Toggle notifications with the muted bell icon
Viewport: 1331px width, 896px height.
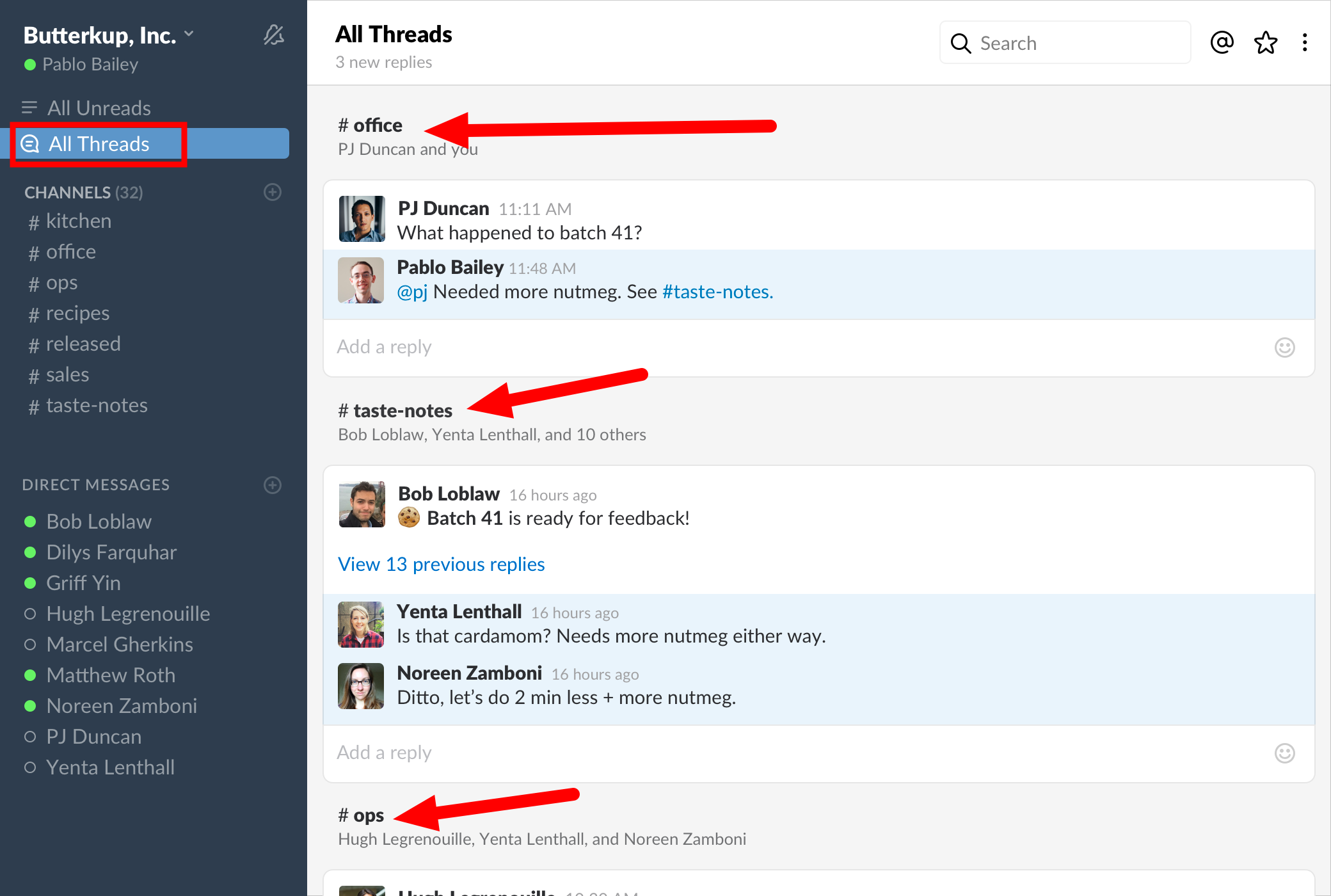pyautogui.click(x=274, y=35)
